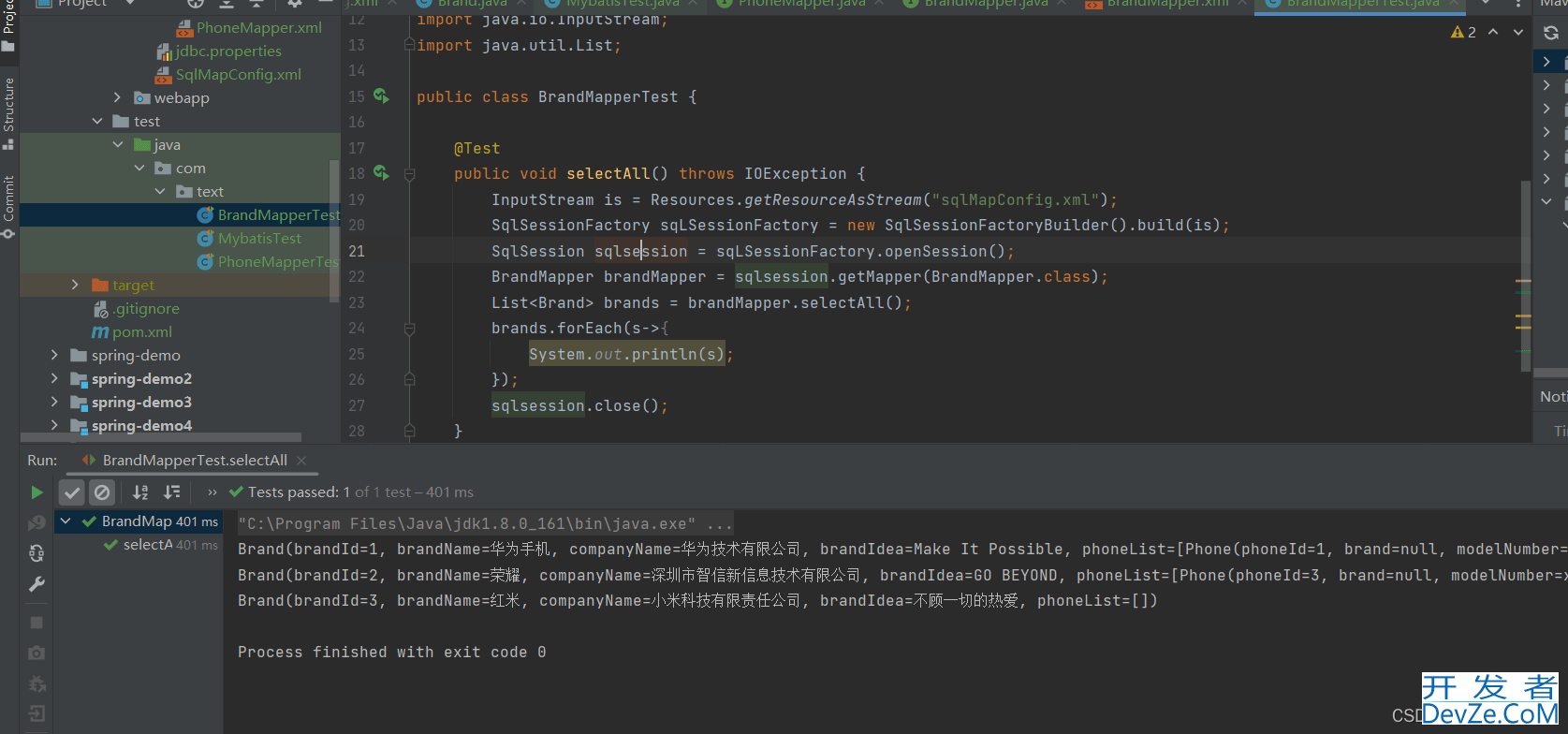The width and height of the screenshot is (1568, 734).
Task: Go to next highlighted error arrow
Action: 1518,33
